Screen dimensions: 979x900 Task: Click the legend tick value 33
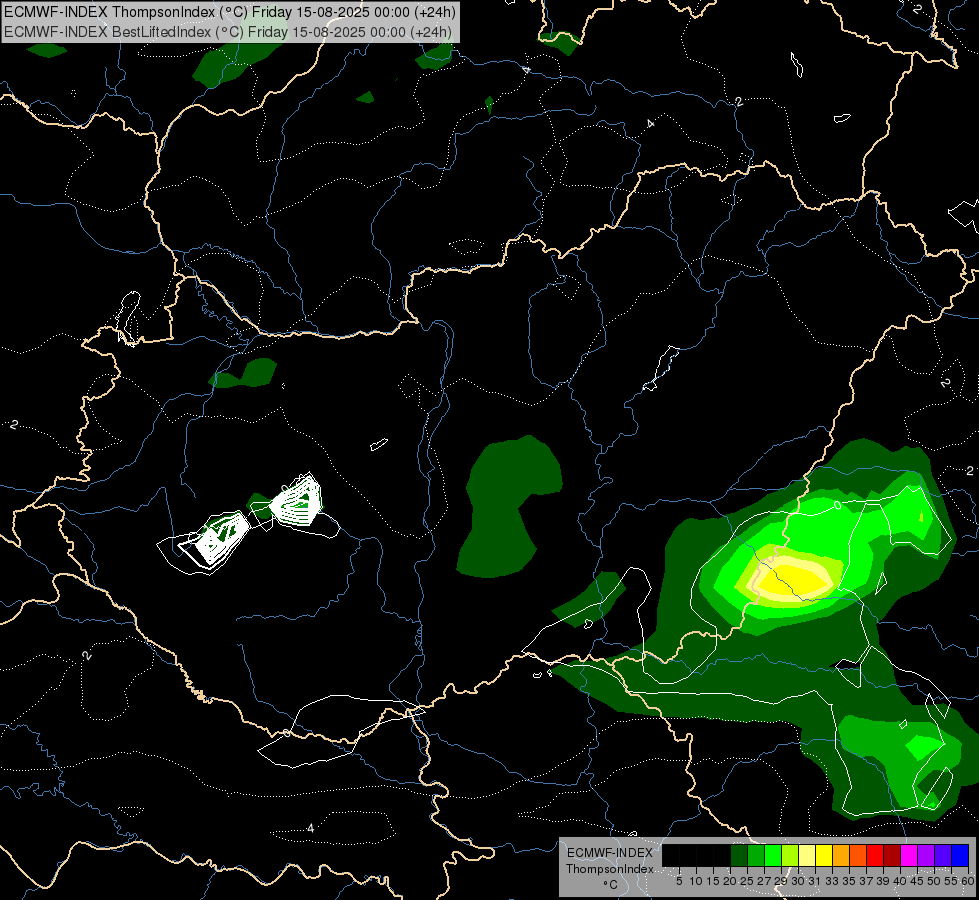(x=832, y=881)
